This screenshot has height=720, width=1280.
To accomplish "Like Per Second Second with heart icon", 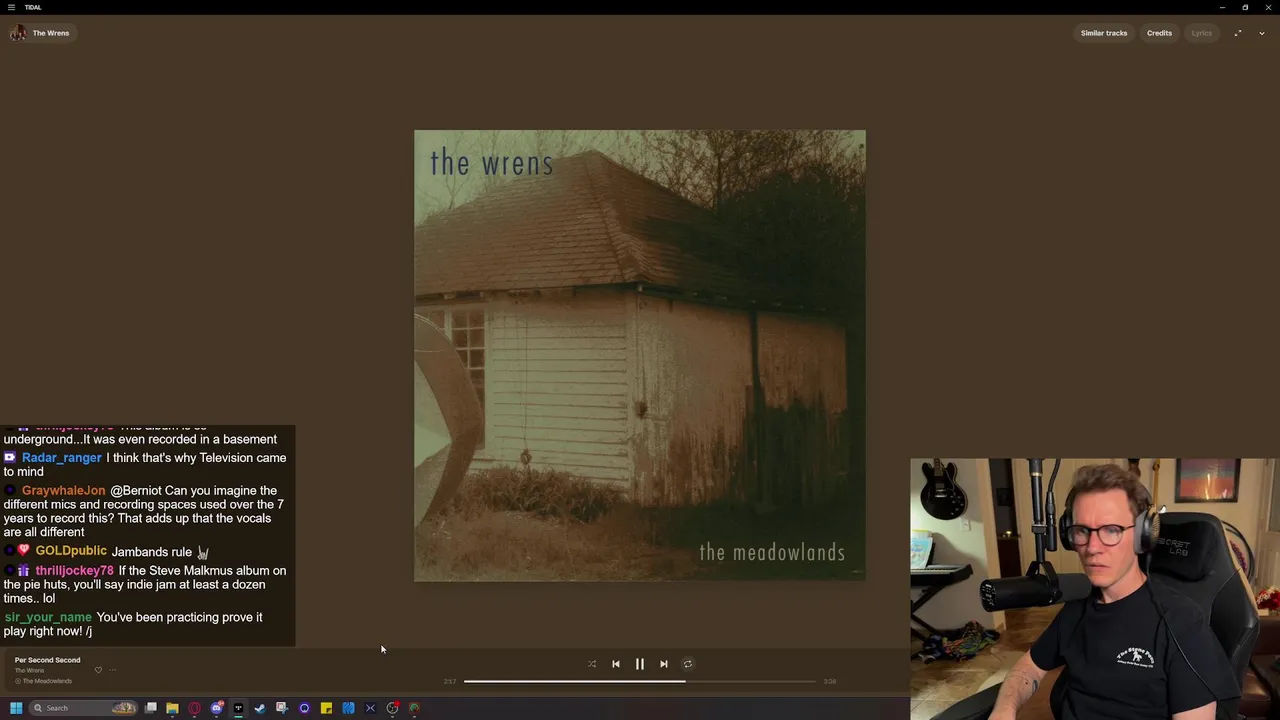I will pos(98,670).
